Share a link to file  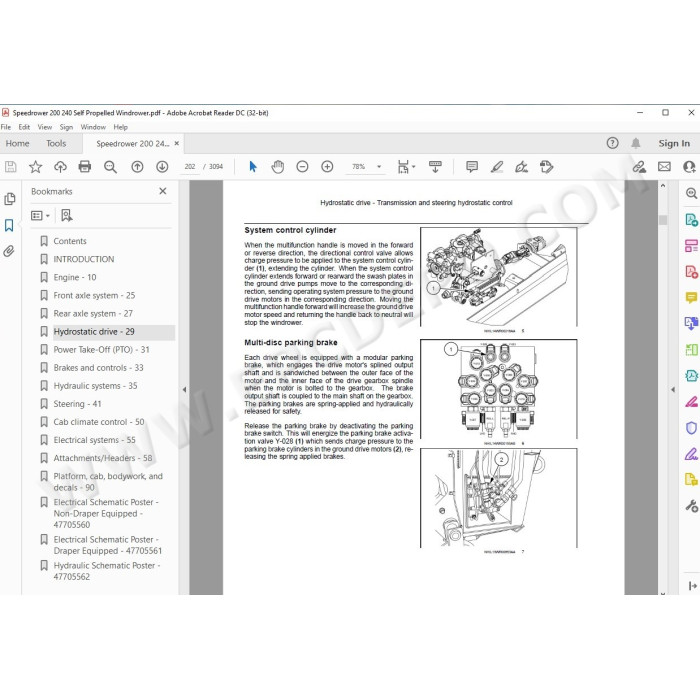point(639,167)
